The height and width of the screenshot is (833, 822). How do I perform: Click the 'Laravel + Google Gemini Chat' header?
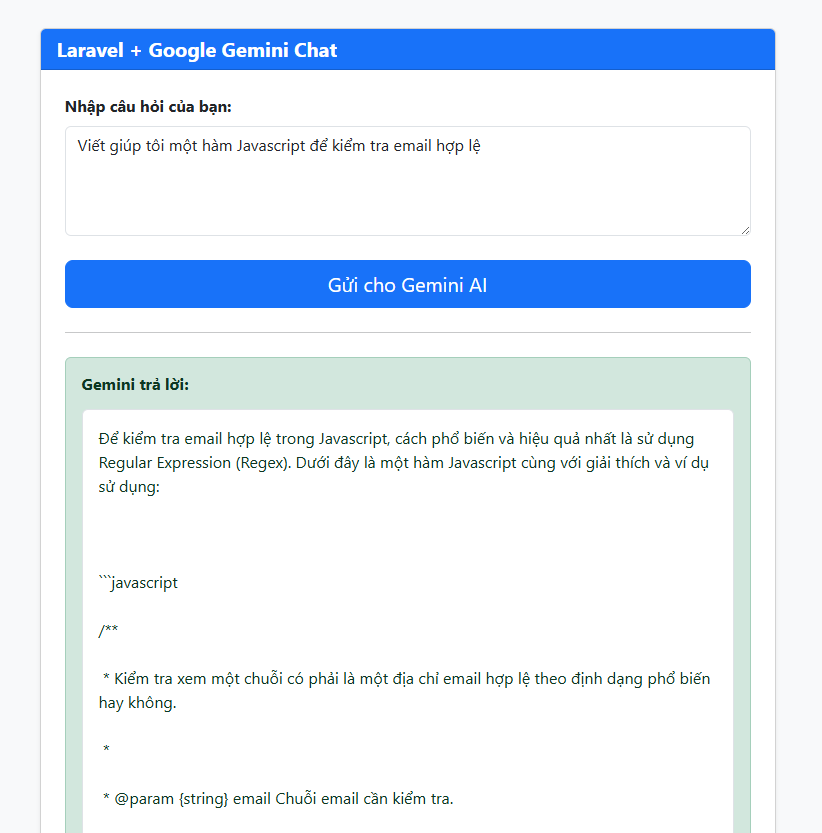pos(197,50)
